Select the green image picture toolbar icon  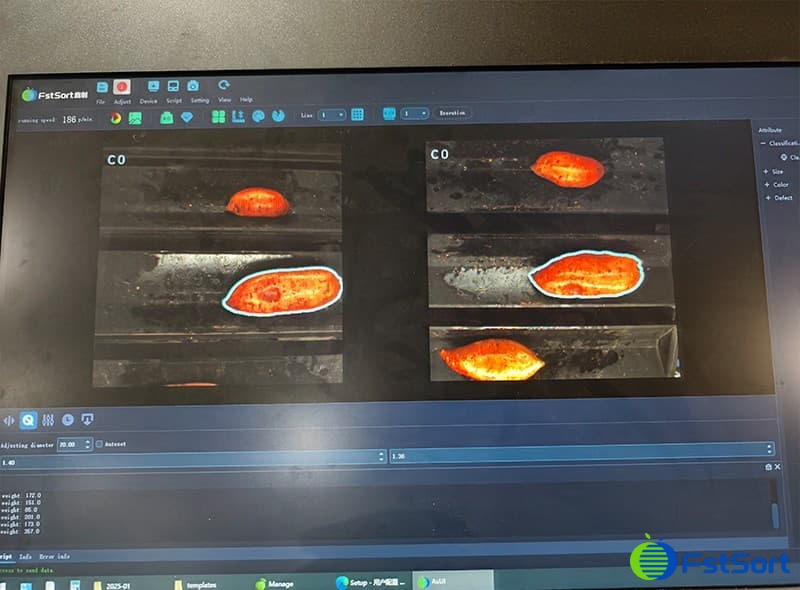pyautogui.click(x=135, y=117)
